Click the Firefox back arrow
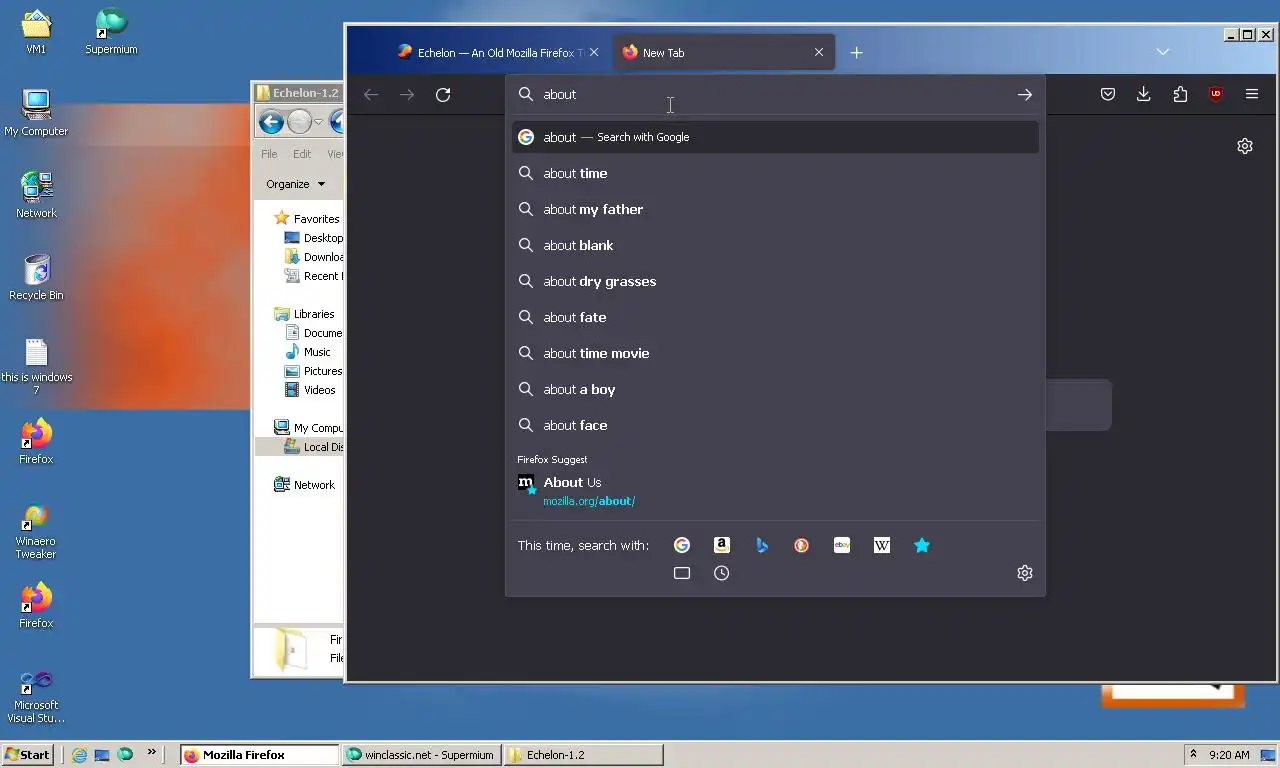The image size is (1280, 768). (371, 94)
